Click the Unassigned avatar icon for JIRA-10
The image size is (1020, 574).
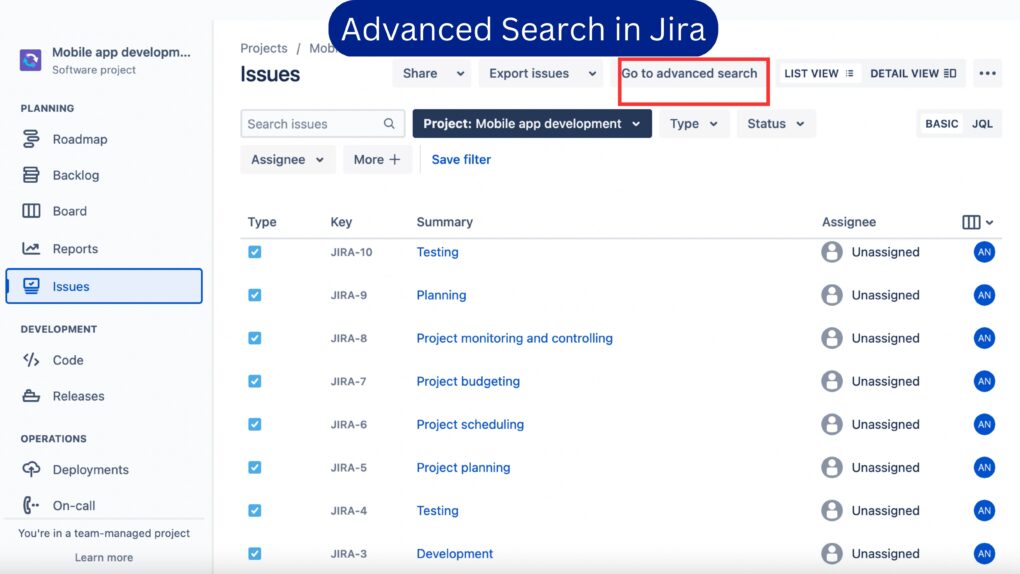click(x=831, y=252)
